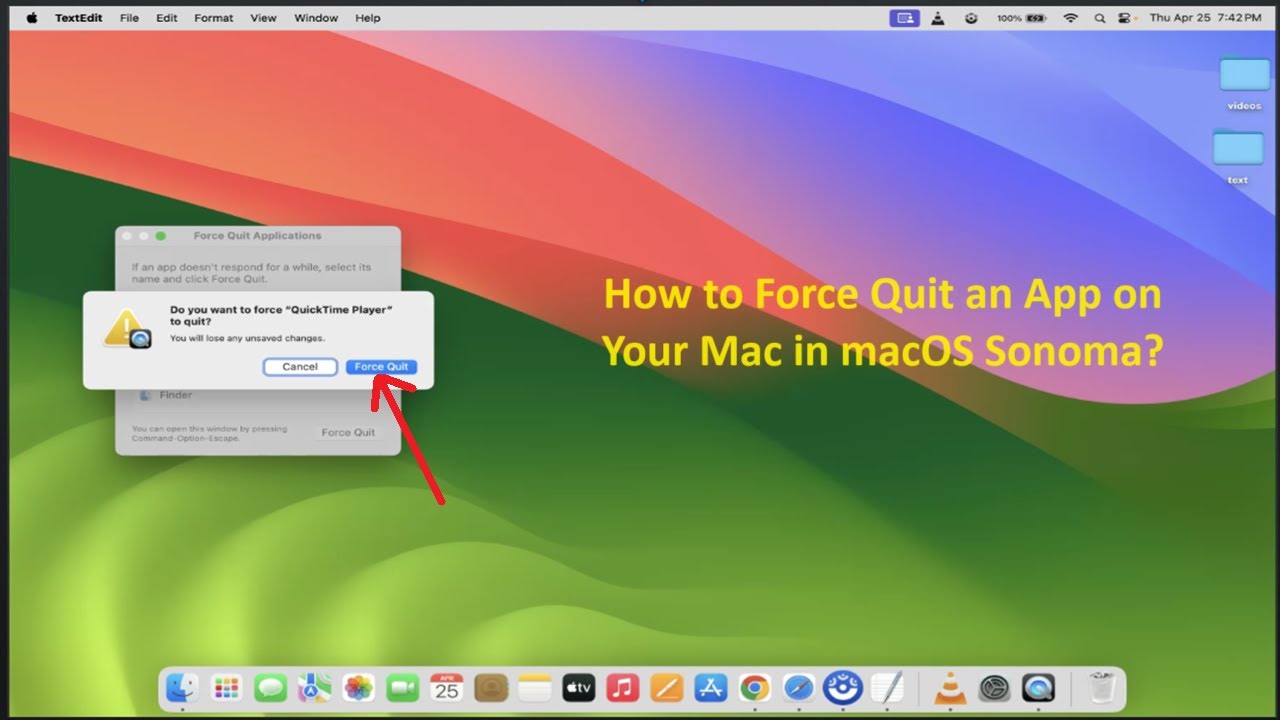Open the Photos app in the Dock

pos(359,688)
